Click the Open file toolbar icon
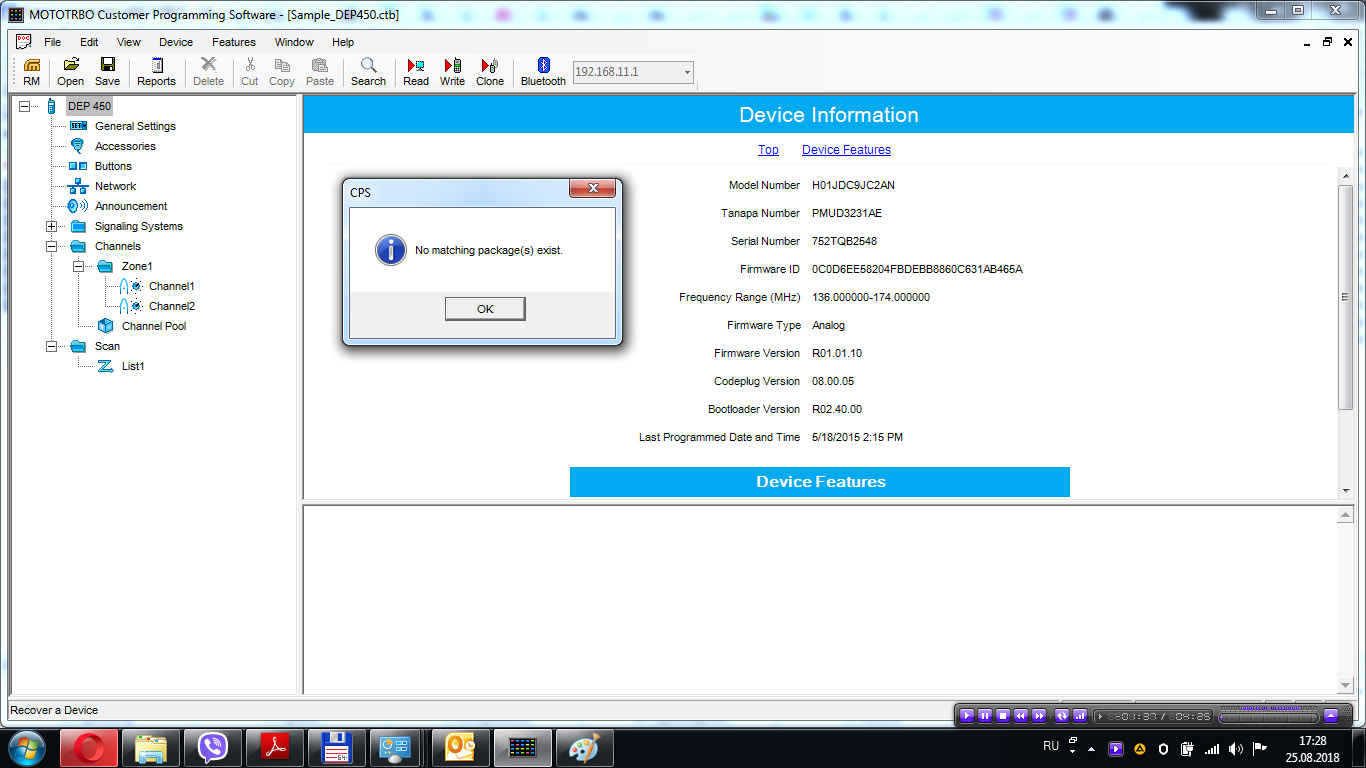 [x=70, y=72]
